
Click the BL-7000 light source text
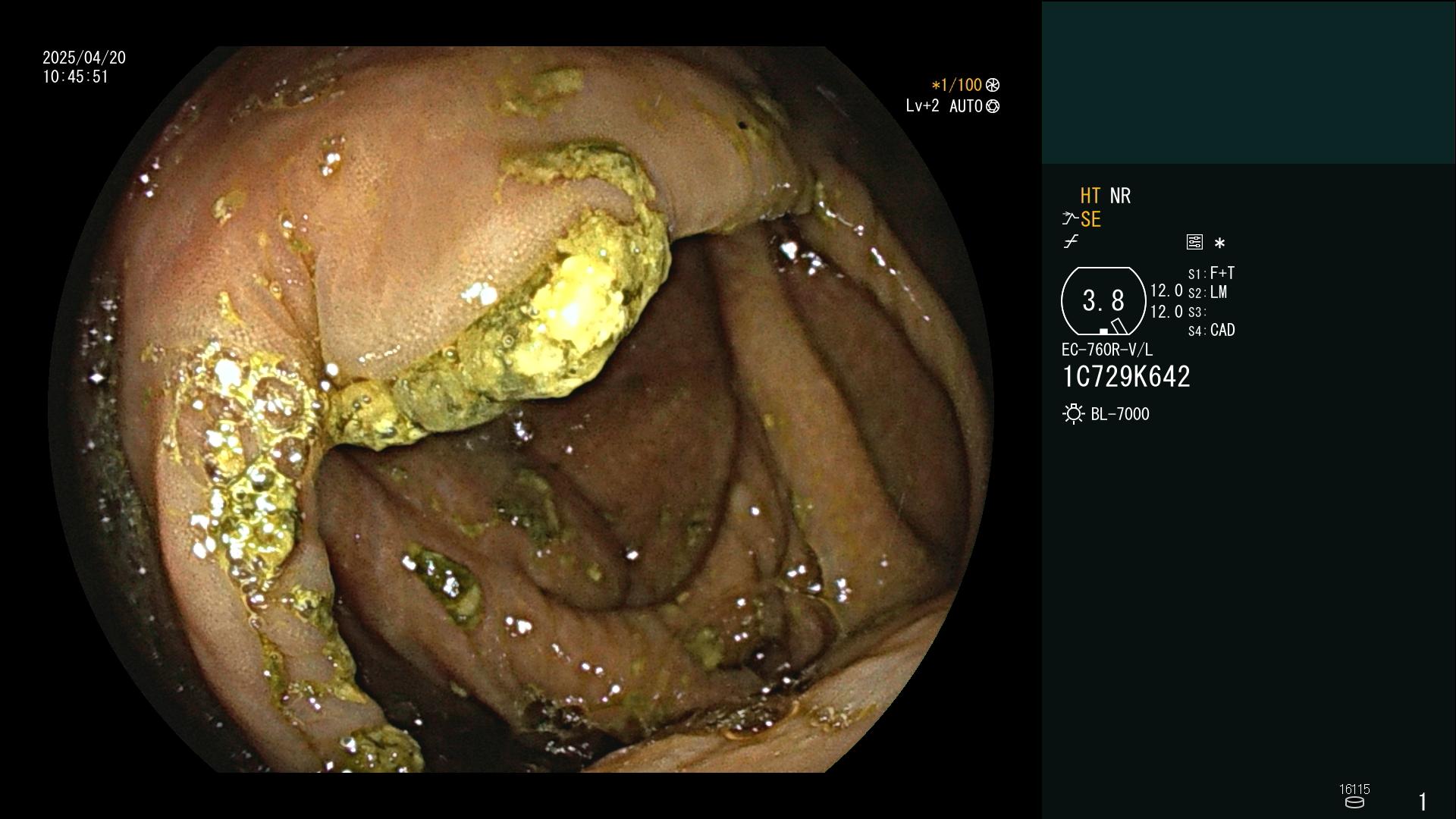1120,414
